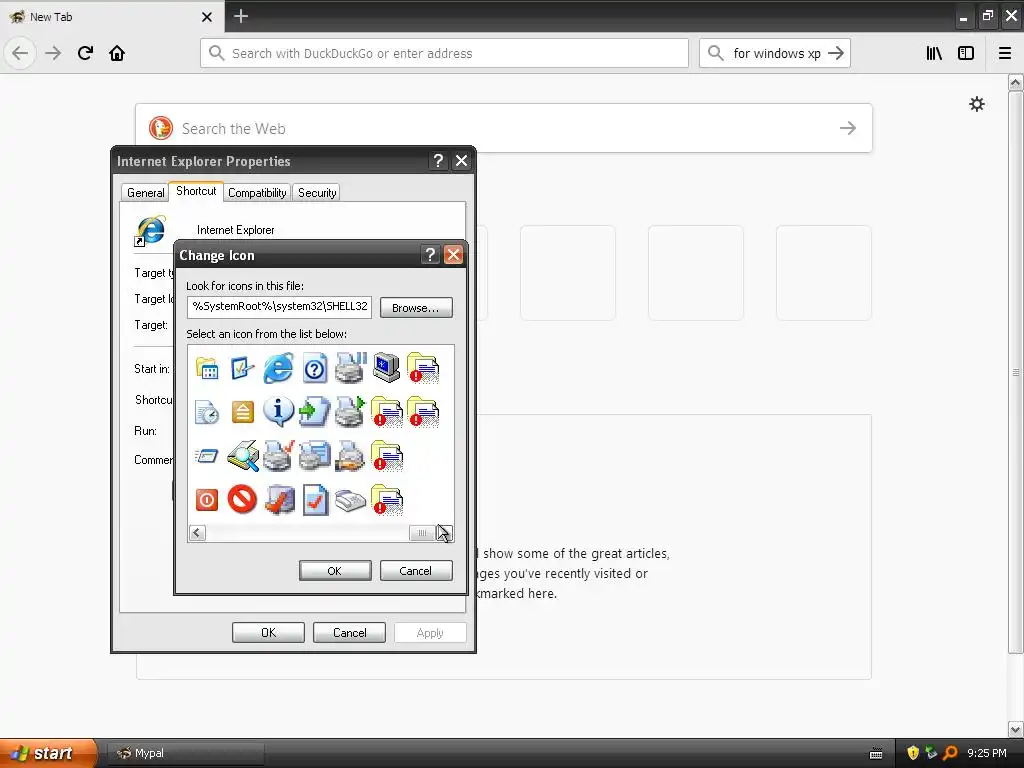Viewport: 1024px width, 768px height.
Task: Click the browser forward arrow
Action: pos(53,53)
